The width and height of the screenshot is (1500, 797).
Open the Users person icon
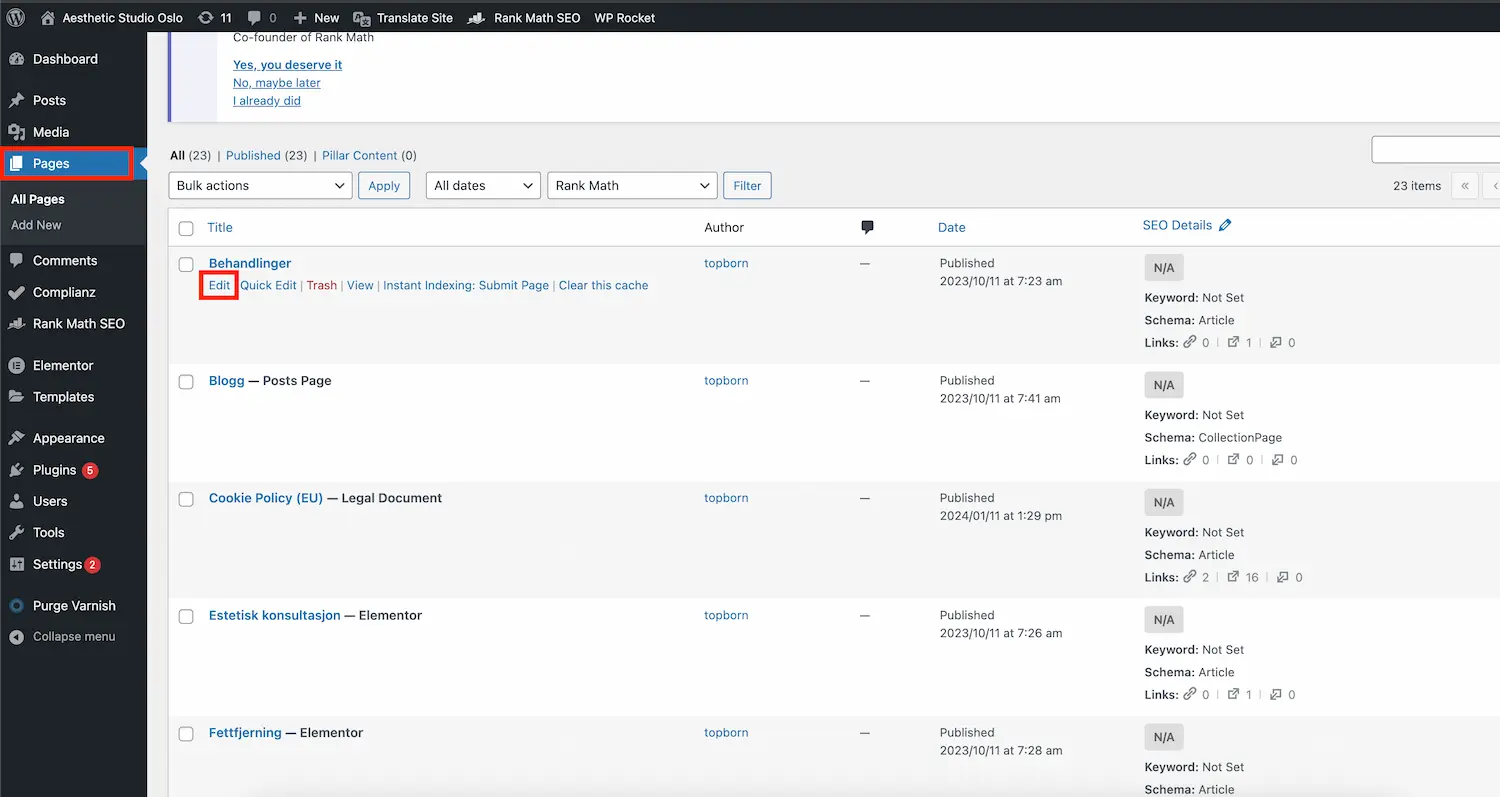pos(16,501)
